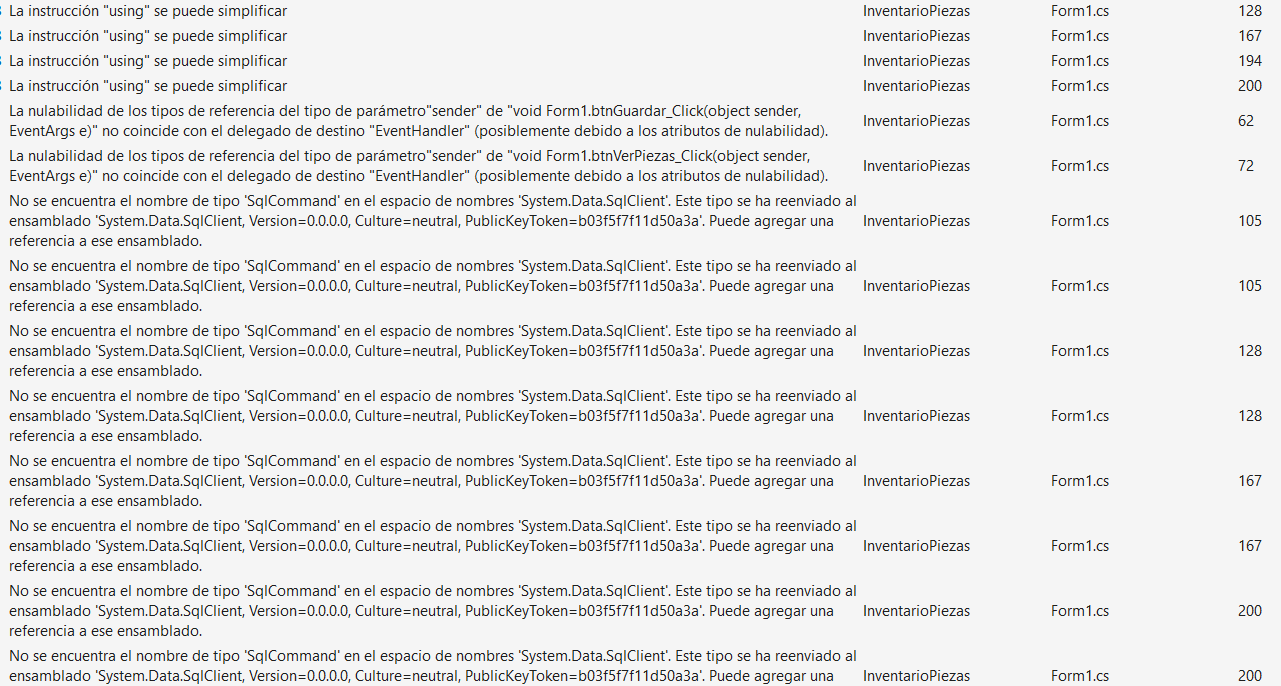
Task: Click line number 62 in the warning list
Action: click(1245, 121)
